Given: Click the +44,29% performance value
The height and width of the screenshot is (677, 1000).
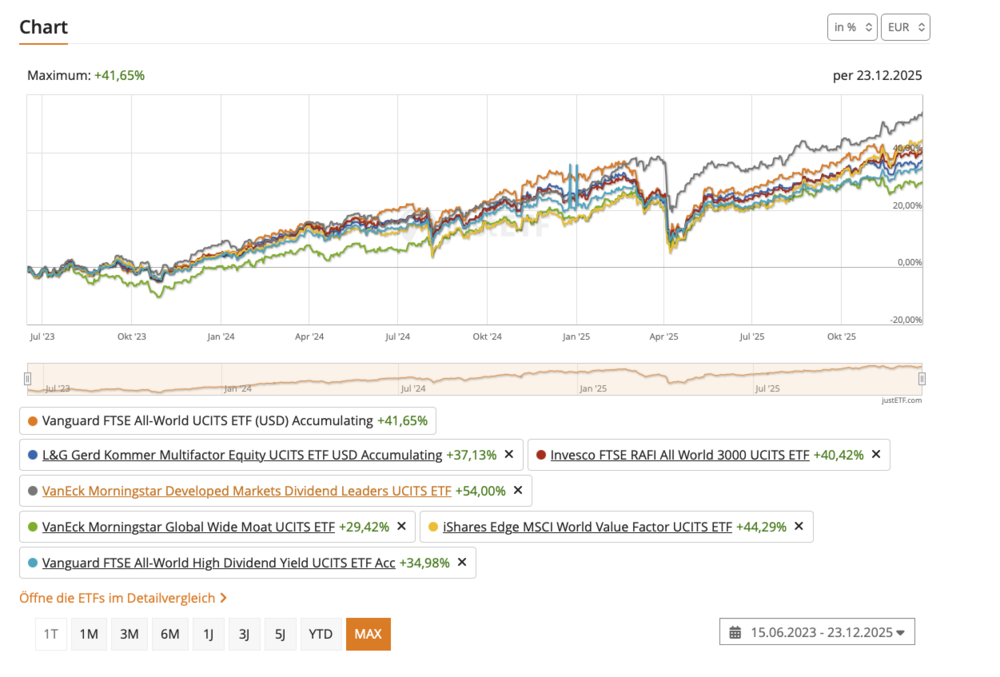Looking at the screenshot, I should pyautogui.click(x=761, y=527).
